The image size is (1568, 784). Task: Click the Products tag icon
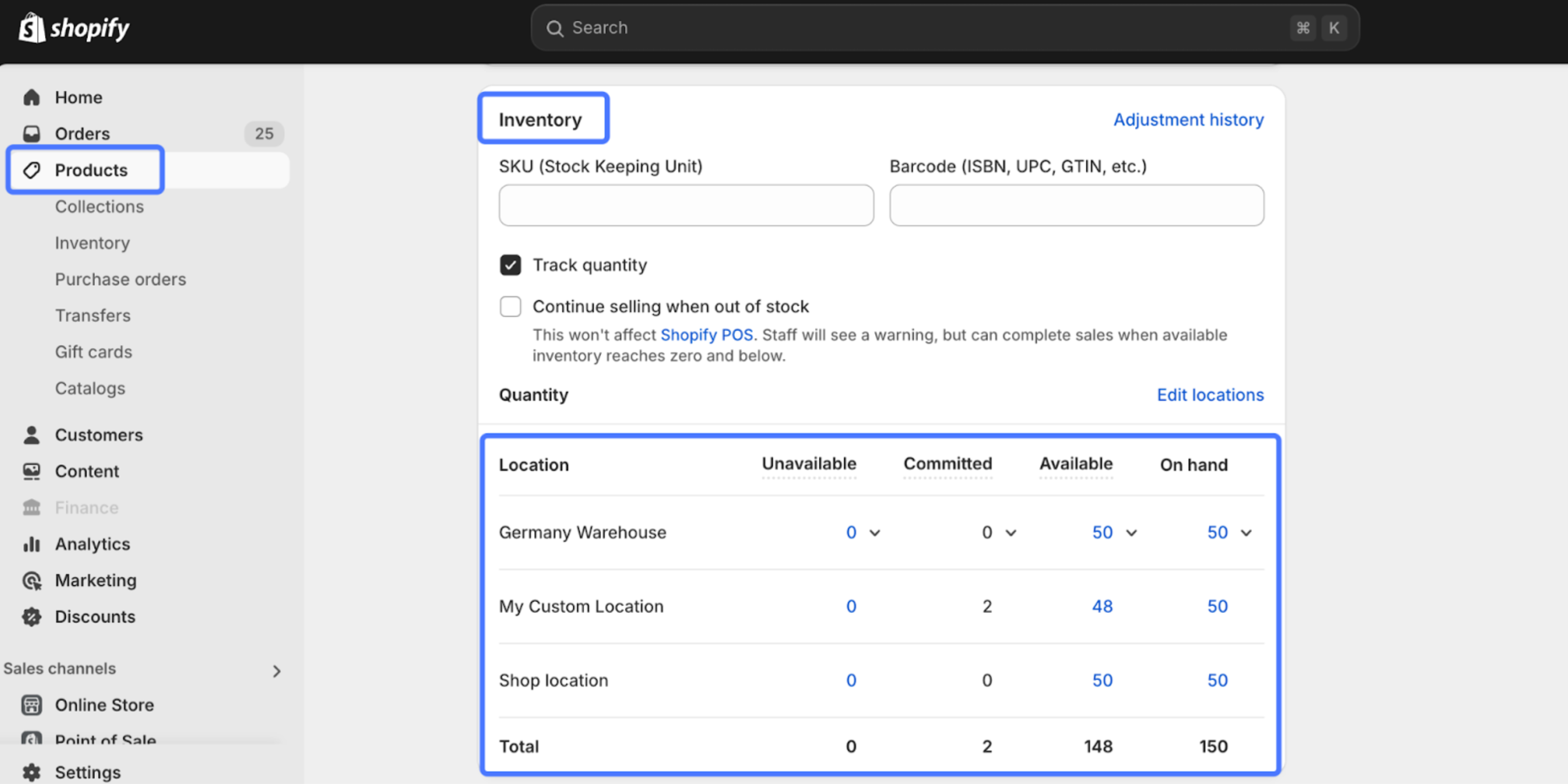coord(31,170)
